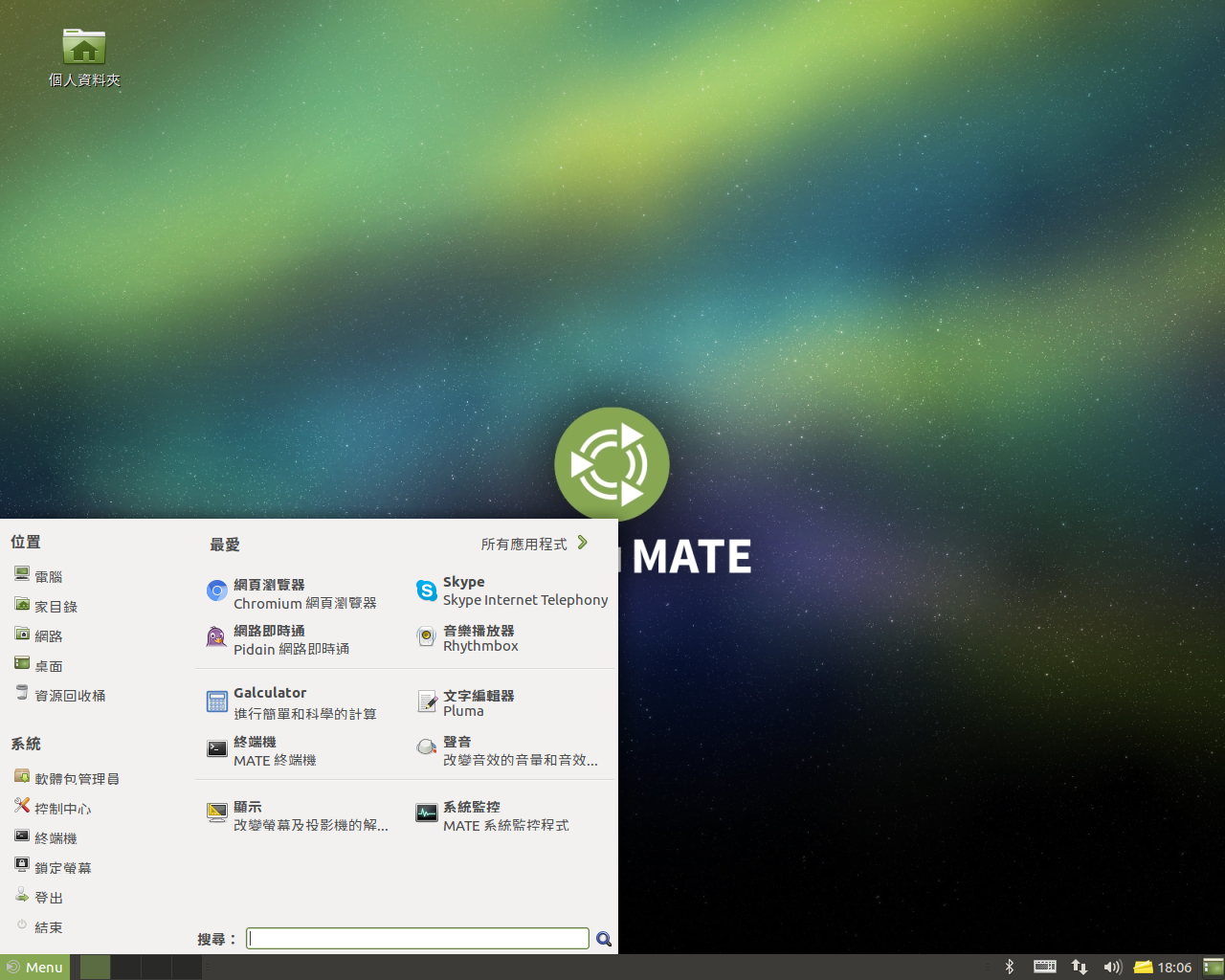The height and width of the screenshot is (980, 1225).
Task: Click the show desktop panel button
Action: [1214, 967]
